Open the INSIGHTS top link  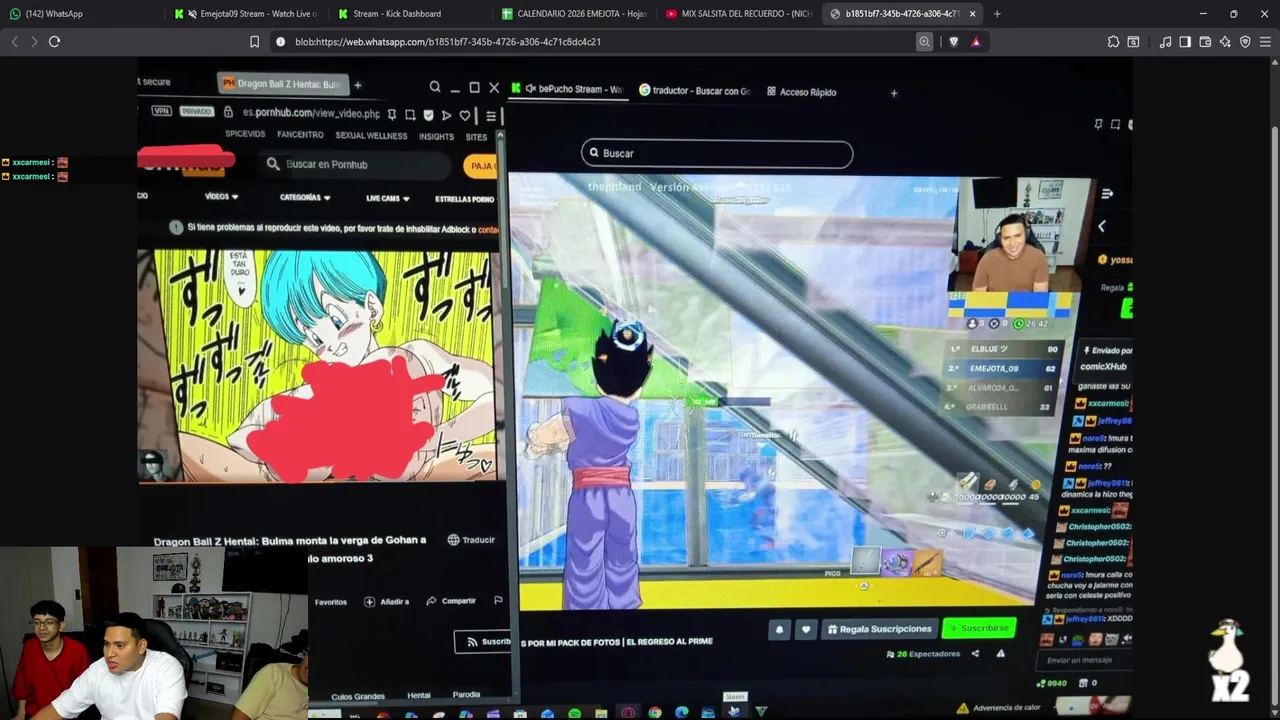[x=436, y=136]
